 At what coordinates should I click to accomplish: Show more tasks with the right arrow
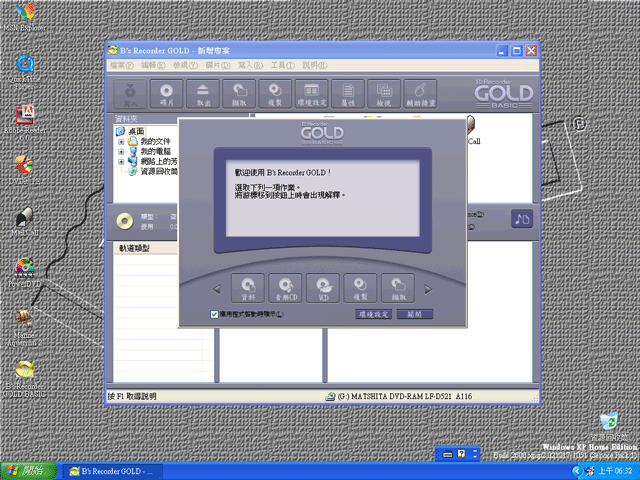tap(428, 289)
